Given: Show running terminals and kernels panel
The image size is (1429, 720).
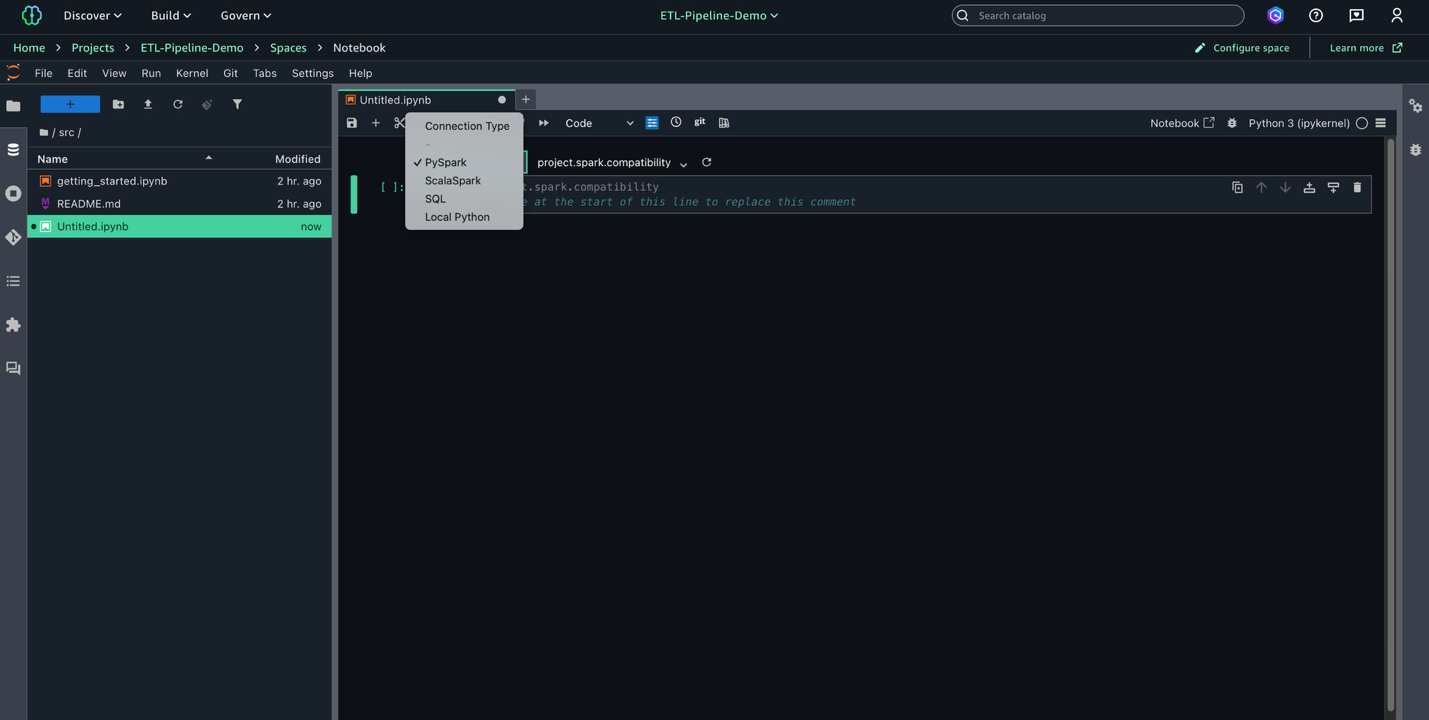Looking at the screenshot, I should (x=13, y=193).
